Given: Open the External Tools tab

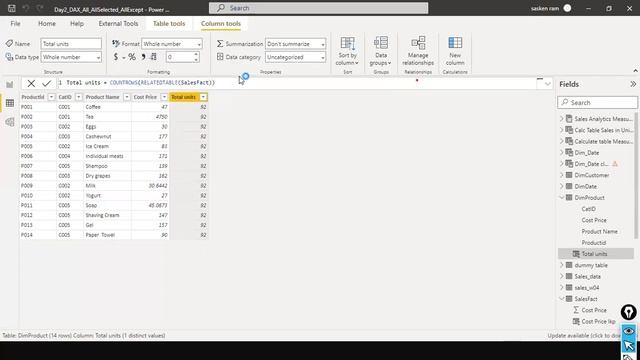Looking at the screenshot, I should coord(118,24).
